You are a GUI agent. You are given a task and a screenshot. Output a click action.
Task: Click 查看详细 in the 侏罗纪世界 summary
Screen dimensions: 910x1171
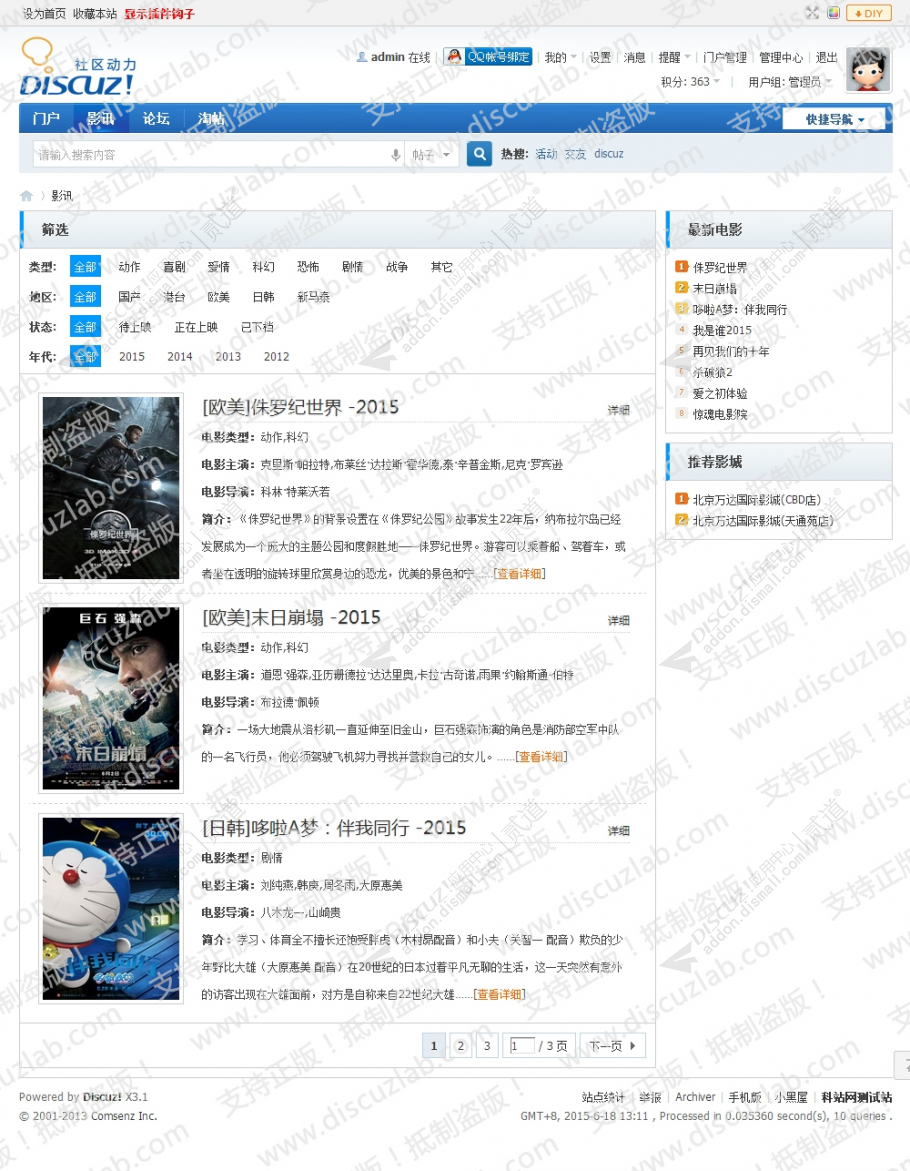pos(519,574)
